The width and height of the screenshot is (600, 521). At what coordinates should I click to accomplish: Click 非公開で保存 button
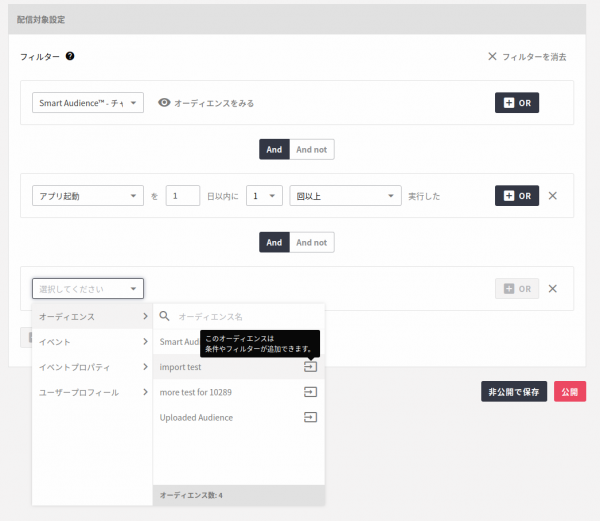pyautogui.click(x=514, y=392)
